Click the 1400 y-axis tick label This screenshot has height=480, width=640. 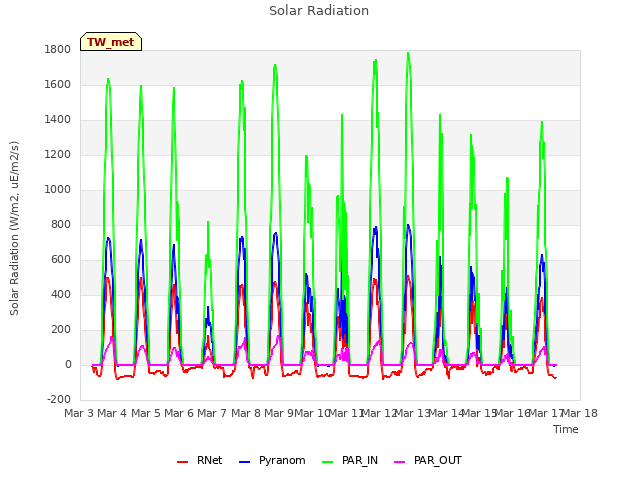58,120
